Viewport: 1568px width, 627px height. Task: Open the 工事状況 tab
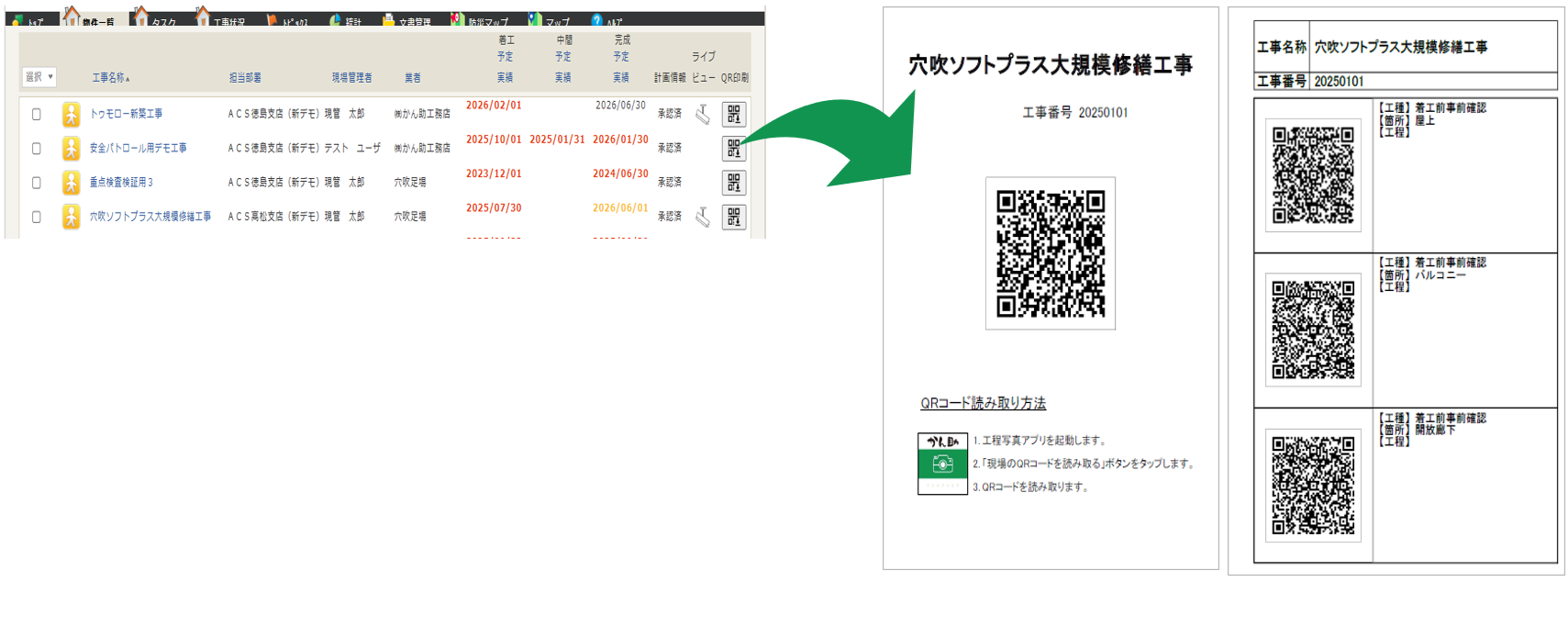click(x=220, y=18)
